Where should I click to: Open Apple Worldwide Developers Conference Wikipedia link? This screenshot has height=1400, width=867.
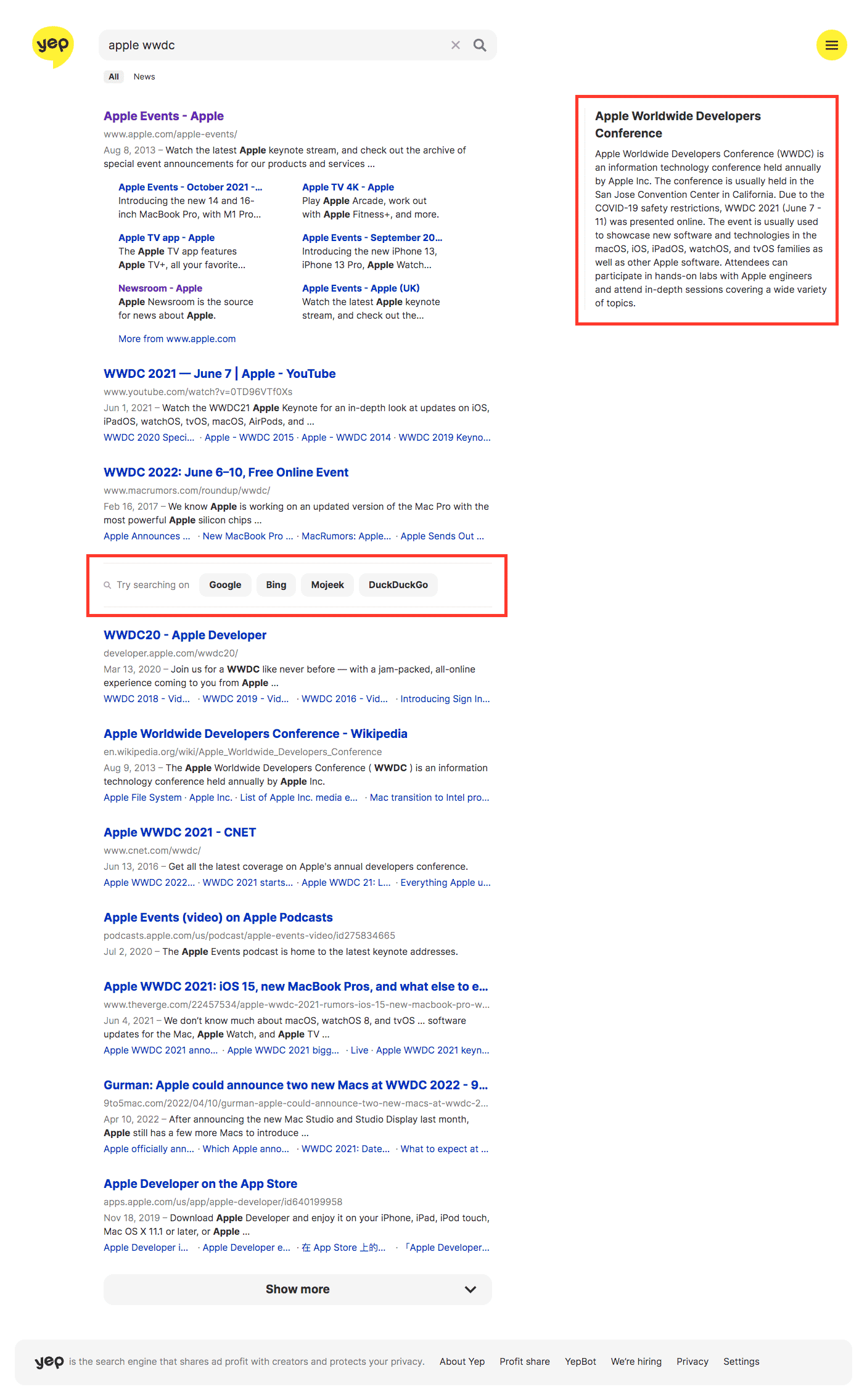(255, 734)
